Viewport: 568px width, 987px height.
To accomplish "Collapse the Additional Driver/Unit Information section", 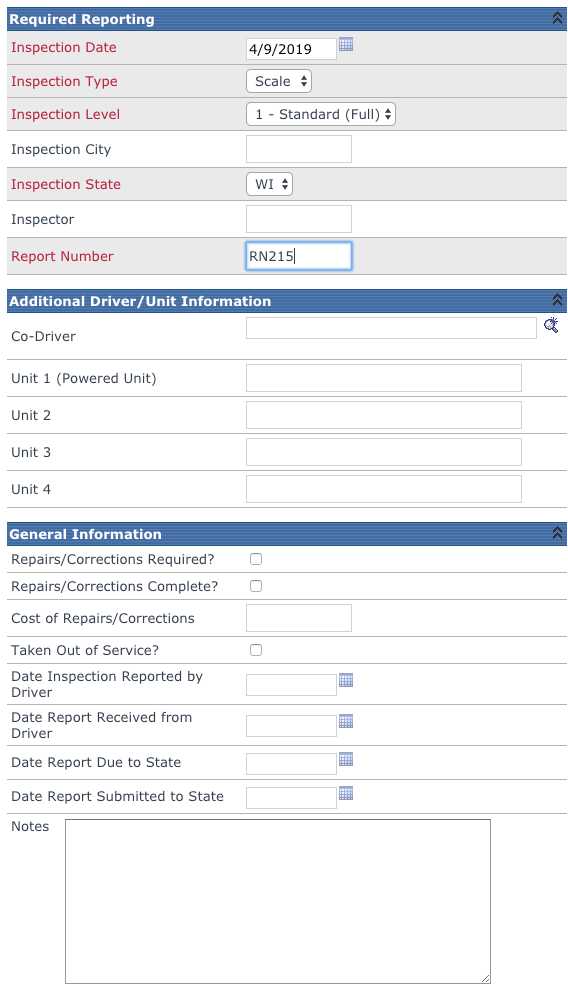I will tap(557, 300).
